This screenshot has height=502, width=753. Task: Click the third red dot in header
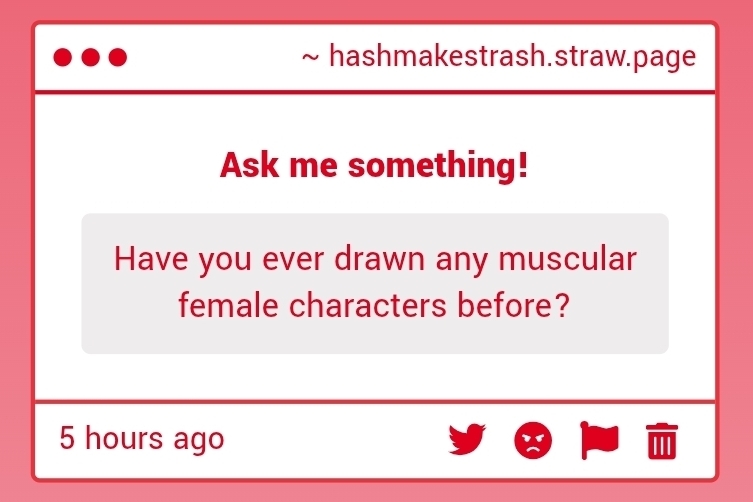click(117, 57)
